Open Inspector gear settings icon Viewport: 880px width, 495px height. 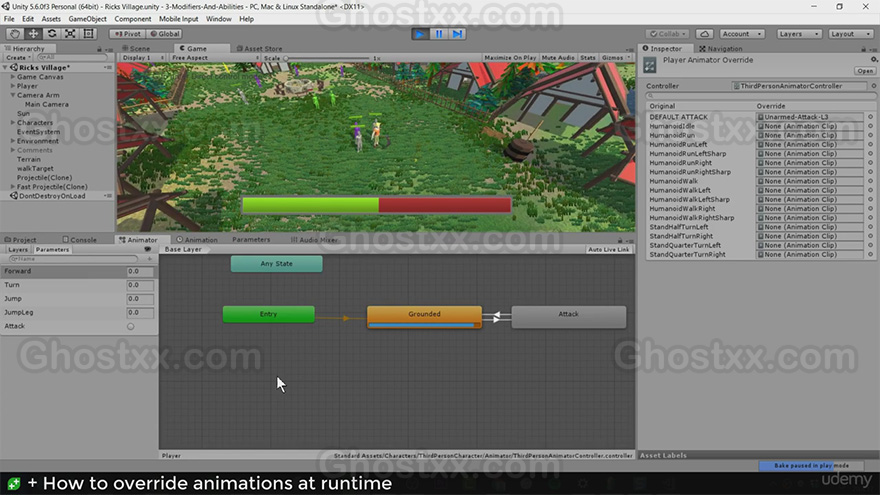click(x=873, y=59)
